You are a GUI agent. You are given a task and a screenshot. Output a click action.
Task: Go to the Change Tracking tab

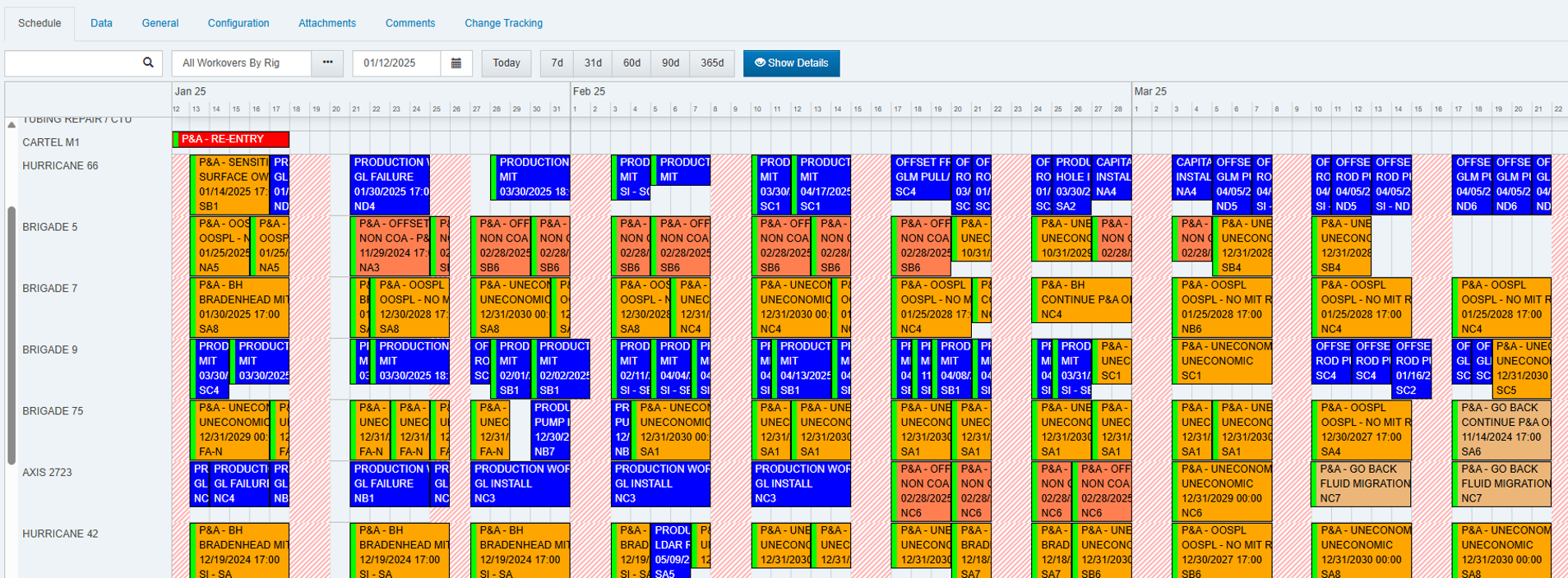[x=503, y=23]
